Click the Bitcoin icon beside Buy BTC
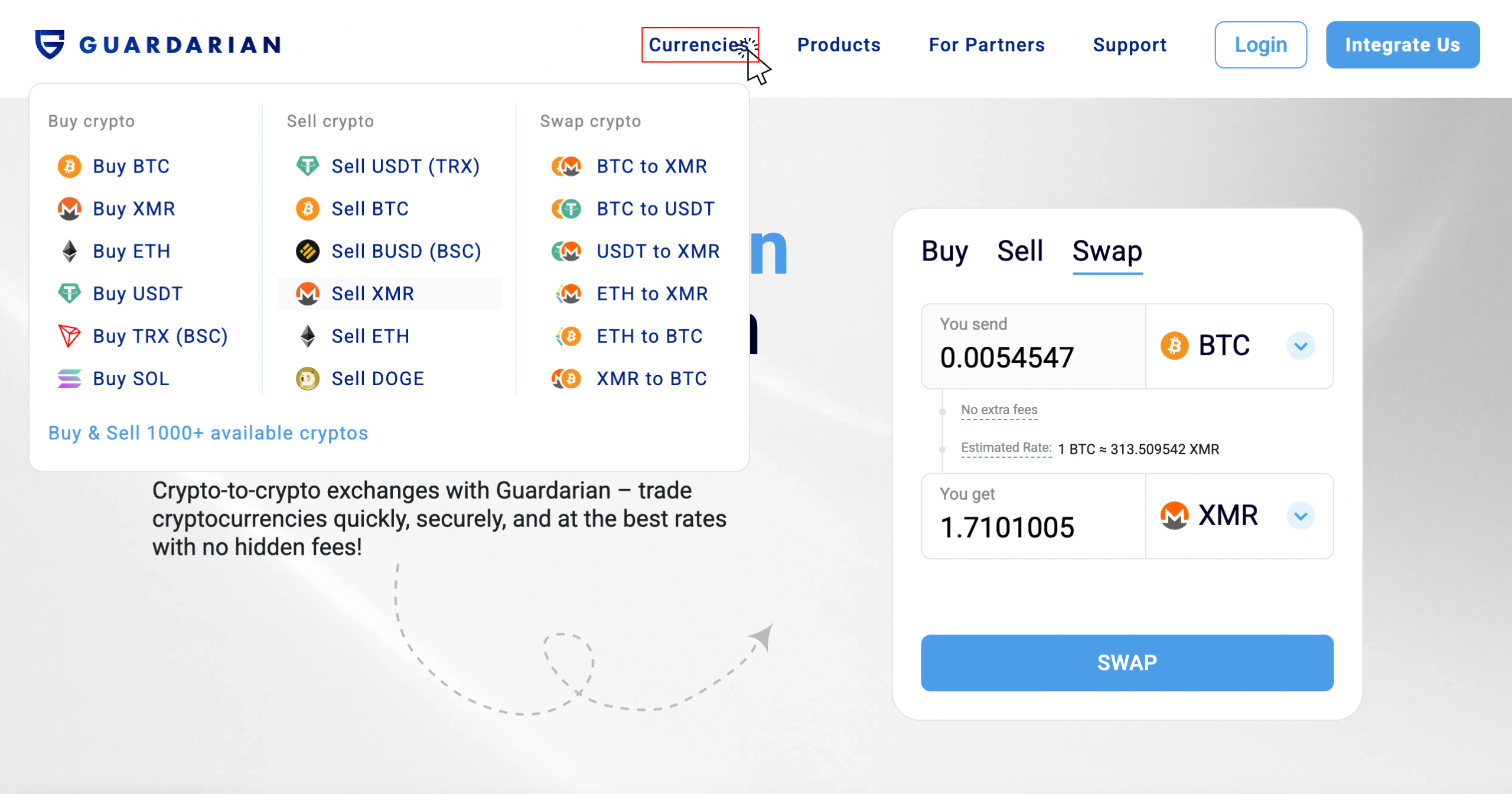The width and height of the screenshot is (1512, 794). click(70, 167)
